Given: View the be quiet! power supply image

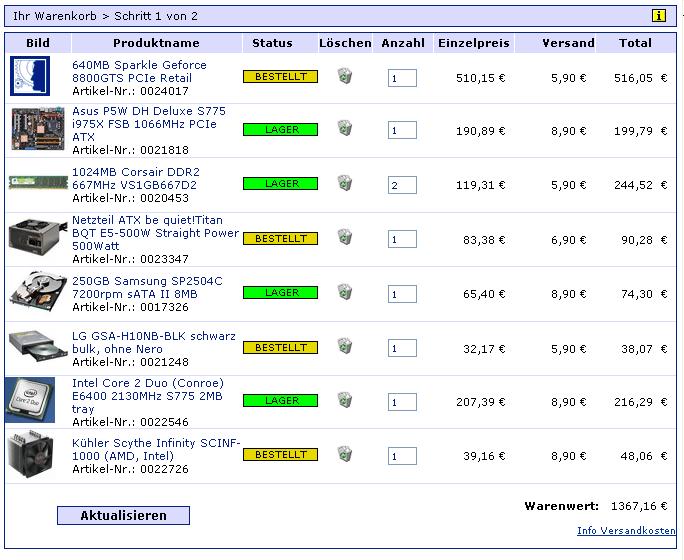Looking at the screenshot, I should click(36, 238).
